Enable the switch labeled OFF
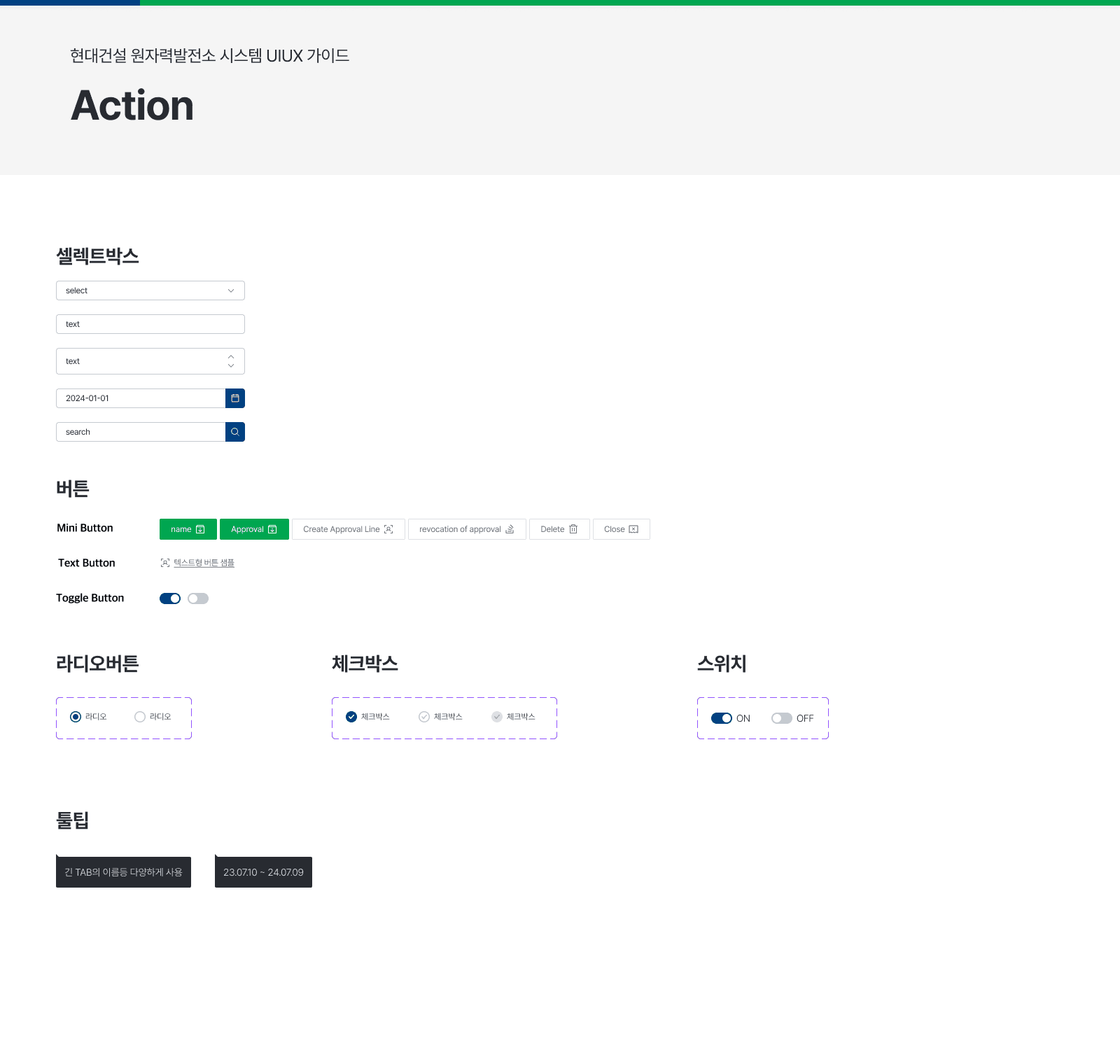This screenshot has height=1064, width=1120. coord(781,718)
